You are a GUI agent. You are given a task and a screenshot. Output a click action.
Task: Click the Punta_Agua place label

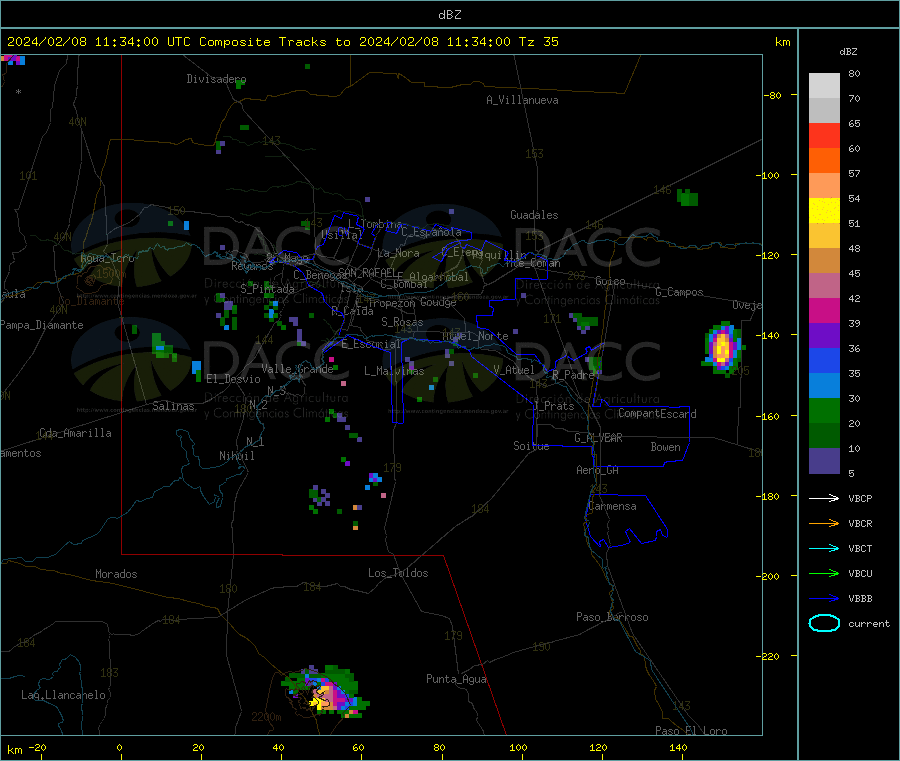(456, 679)
